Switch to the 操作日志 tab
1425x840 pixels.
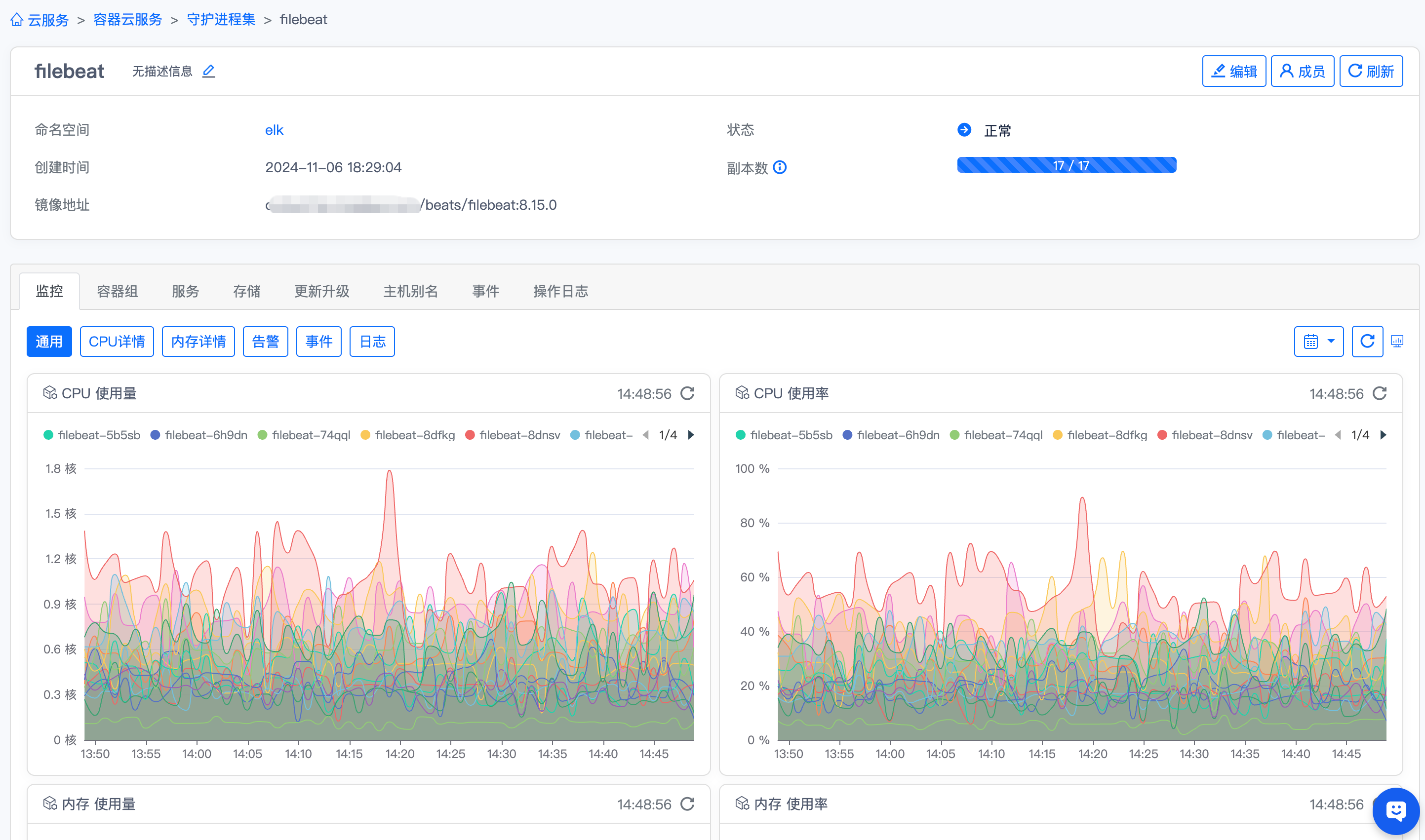[x=560, y=291]
